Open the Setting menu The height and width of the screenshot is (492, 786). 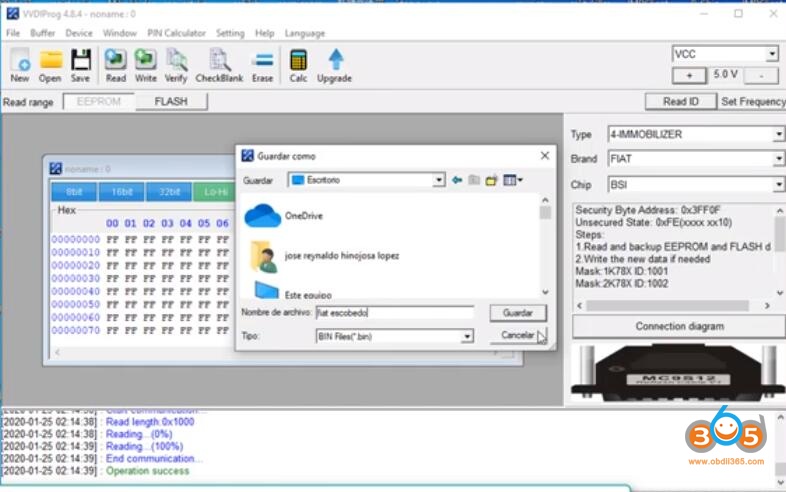point(230,33)
